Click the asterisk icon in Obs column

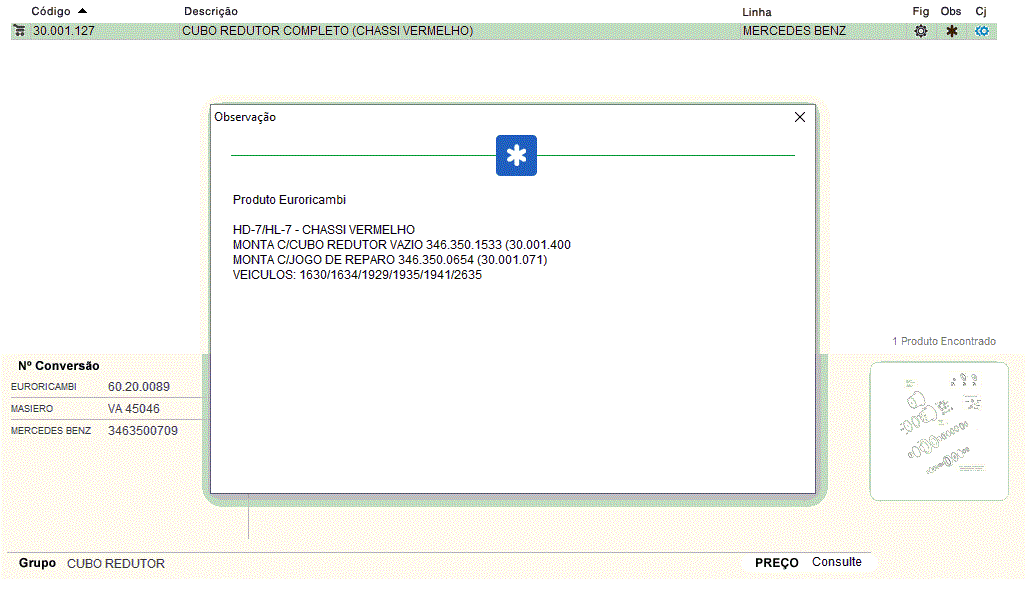[x=952, y=31]
